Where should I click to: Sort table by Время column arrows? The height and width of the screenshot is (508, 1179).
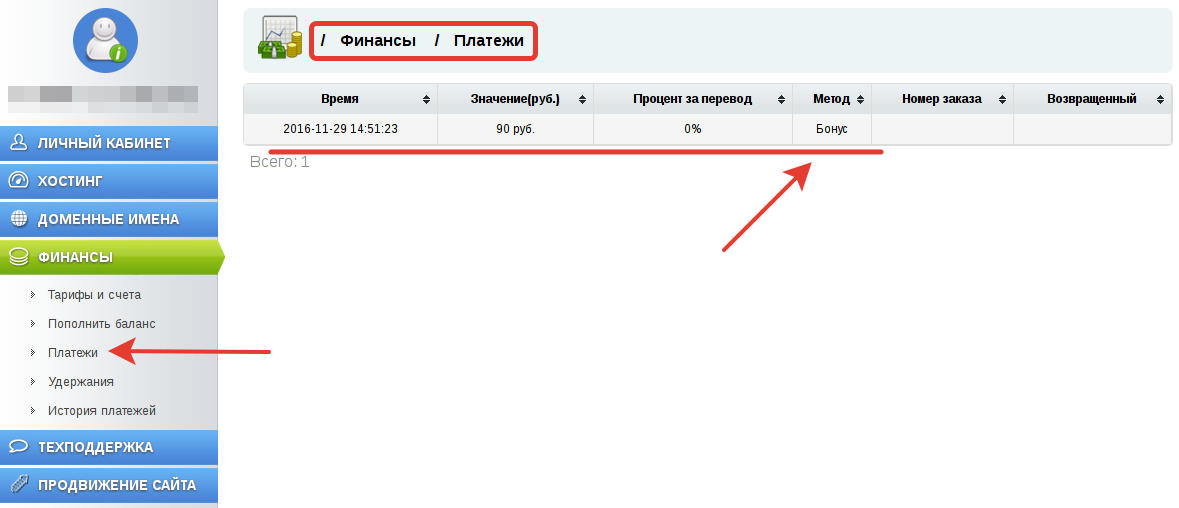[427, 100]
